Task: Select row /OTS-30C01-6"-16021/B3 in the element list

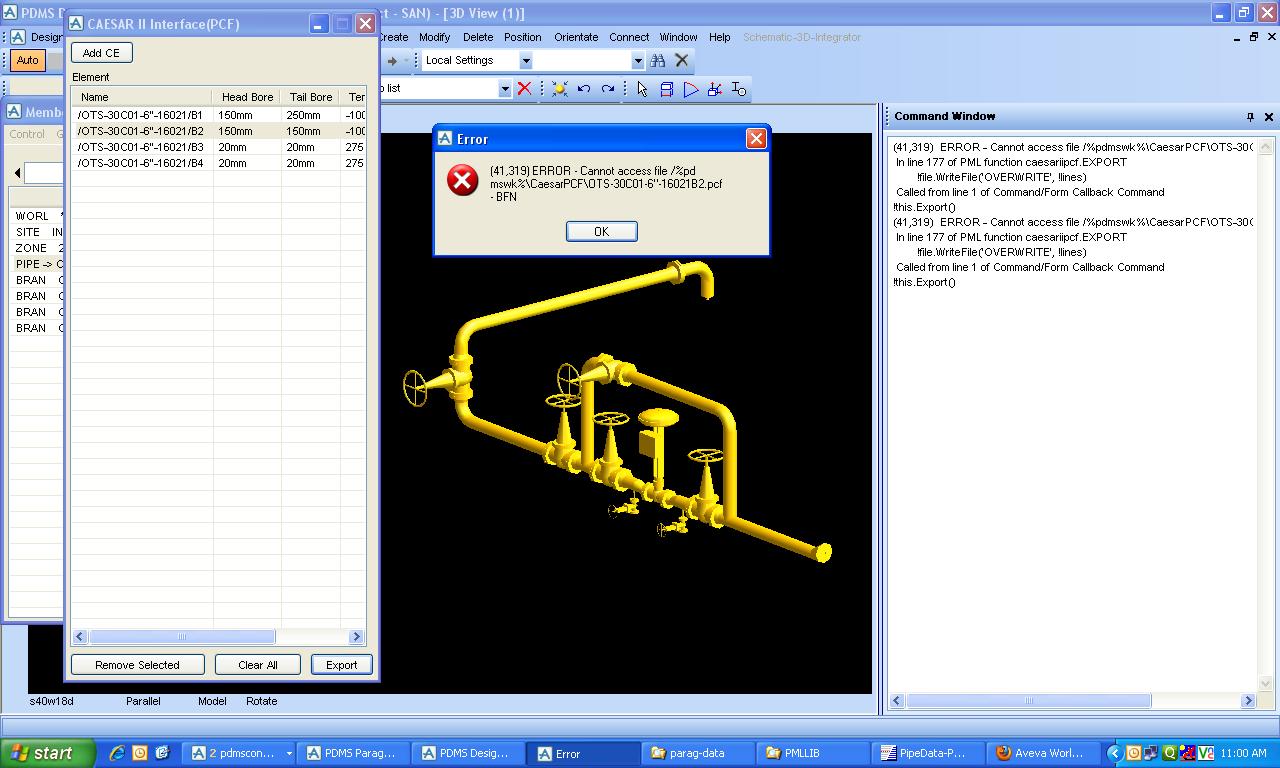Action: pos(218,147)
